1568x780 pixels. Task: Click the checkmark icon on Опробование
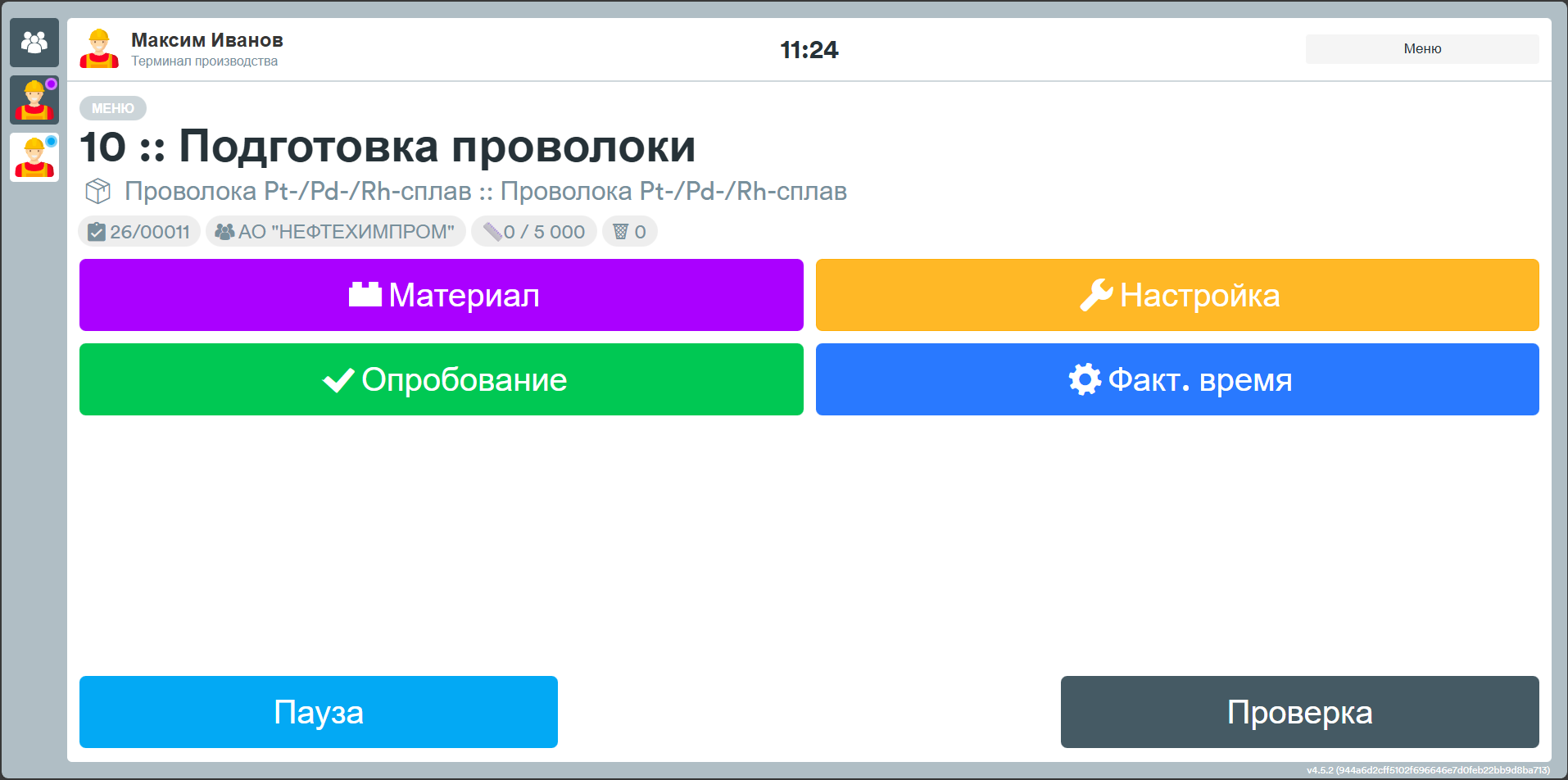338,380
